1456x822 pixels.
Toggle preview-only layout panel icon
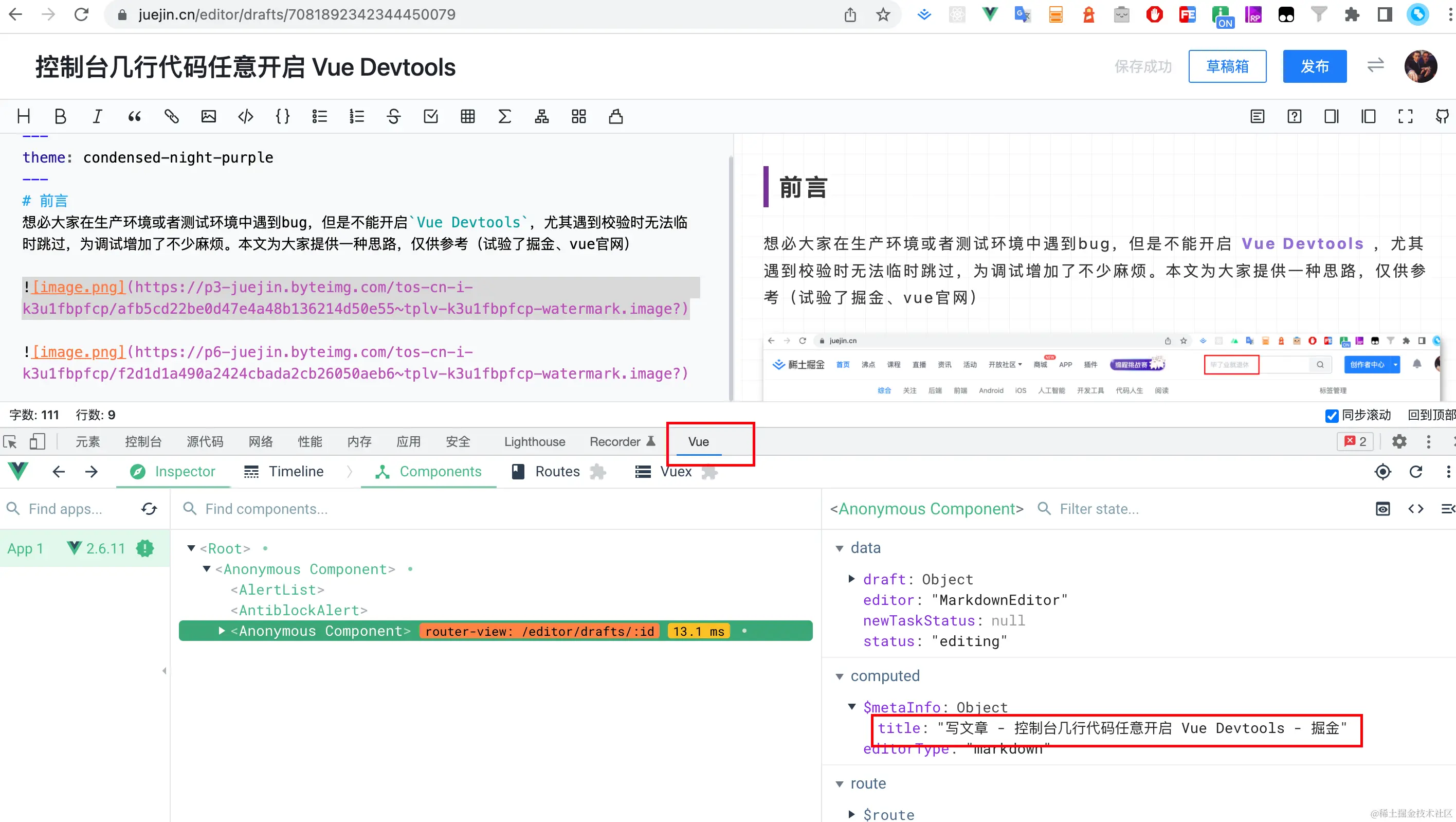(x=1369, y=116)
